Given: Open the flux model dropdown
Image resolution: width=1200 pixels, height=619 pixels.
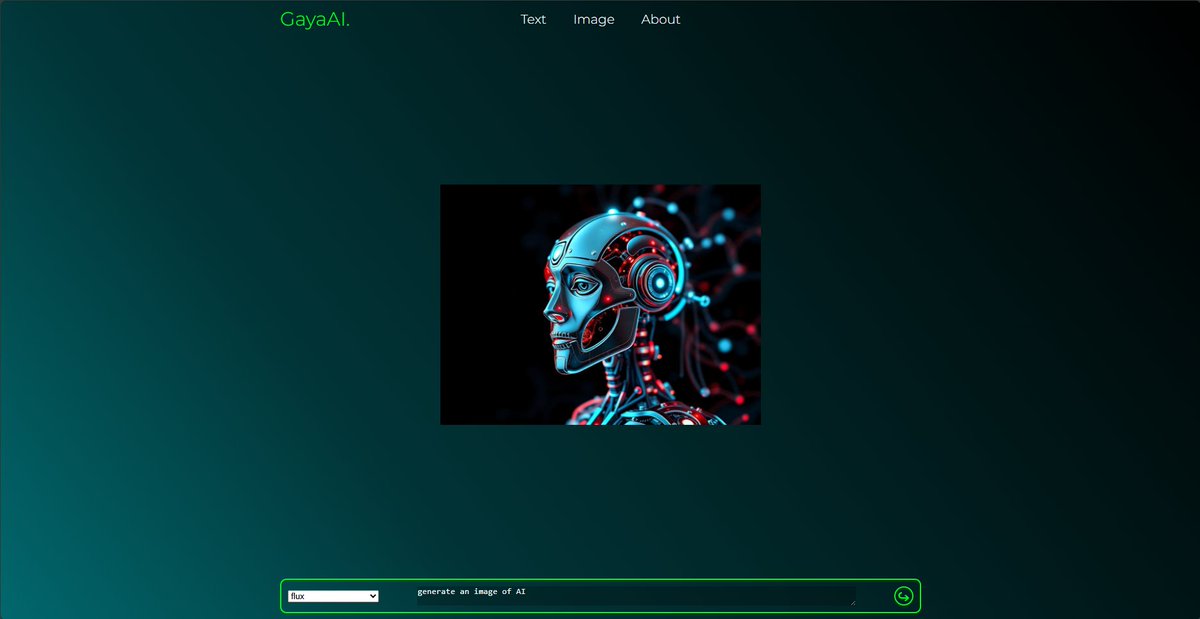Looking at the screenshot, I should point(333,596).
